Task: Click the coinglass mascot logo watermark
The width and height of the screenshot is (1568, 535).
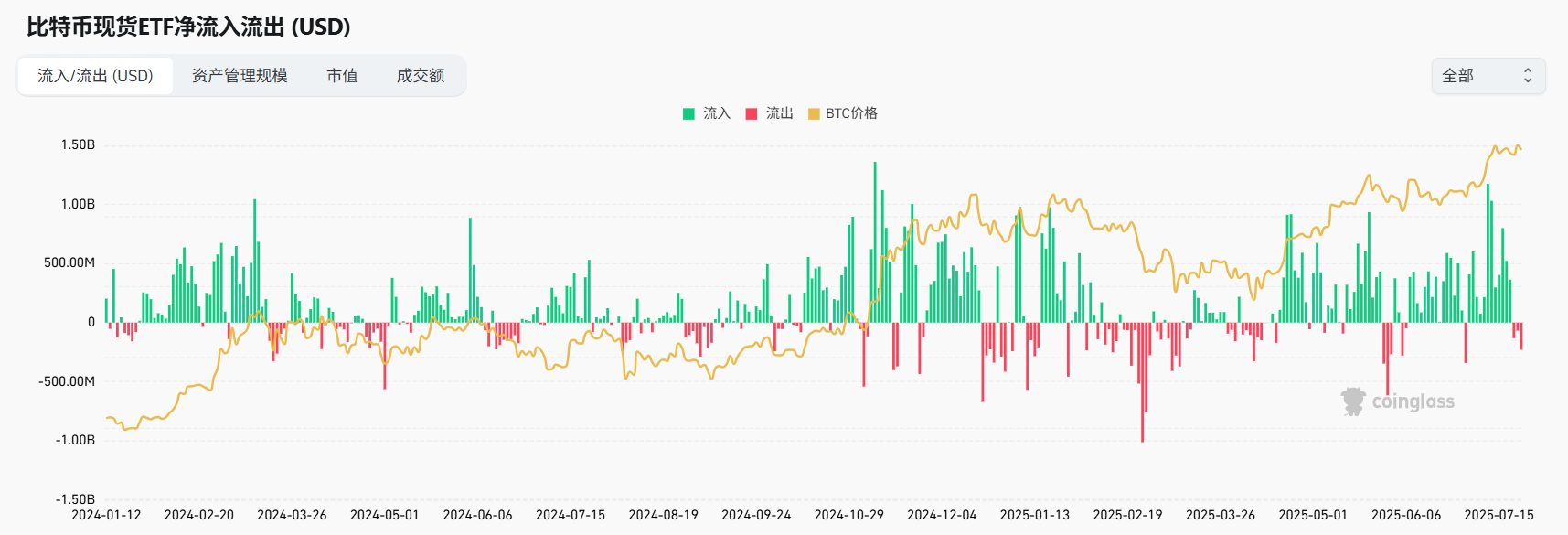Action: click(x=1352, y=401)
